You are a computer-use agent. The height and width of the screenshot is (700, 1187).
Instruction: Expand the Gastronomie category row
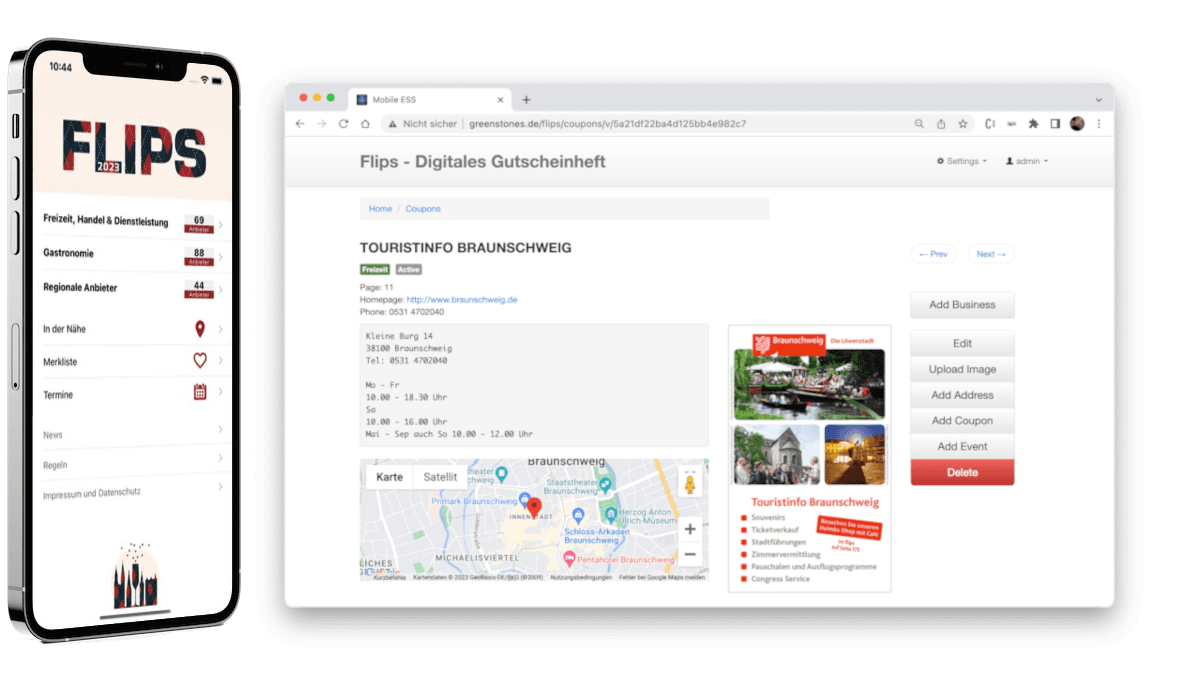point(130,254)
